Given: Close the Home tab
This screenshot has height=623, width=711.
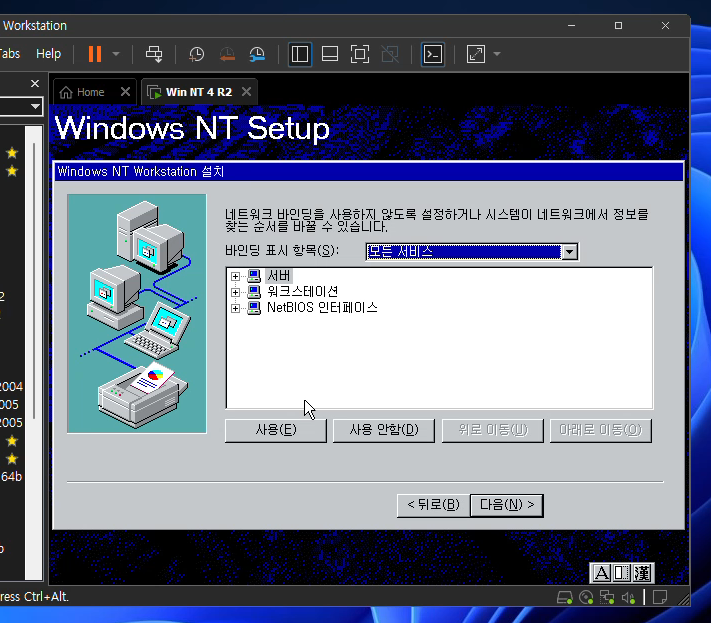Looking at the screenshot, I should pos(126,92).
